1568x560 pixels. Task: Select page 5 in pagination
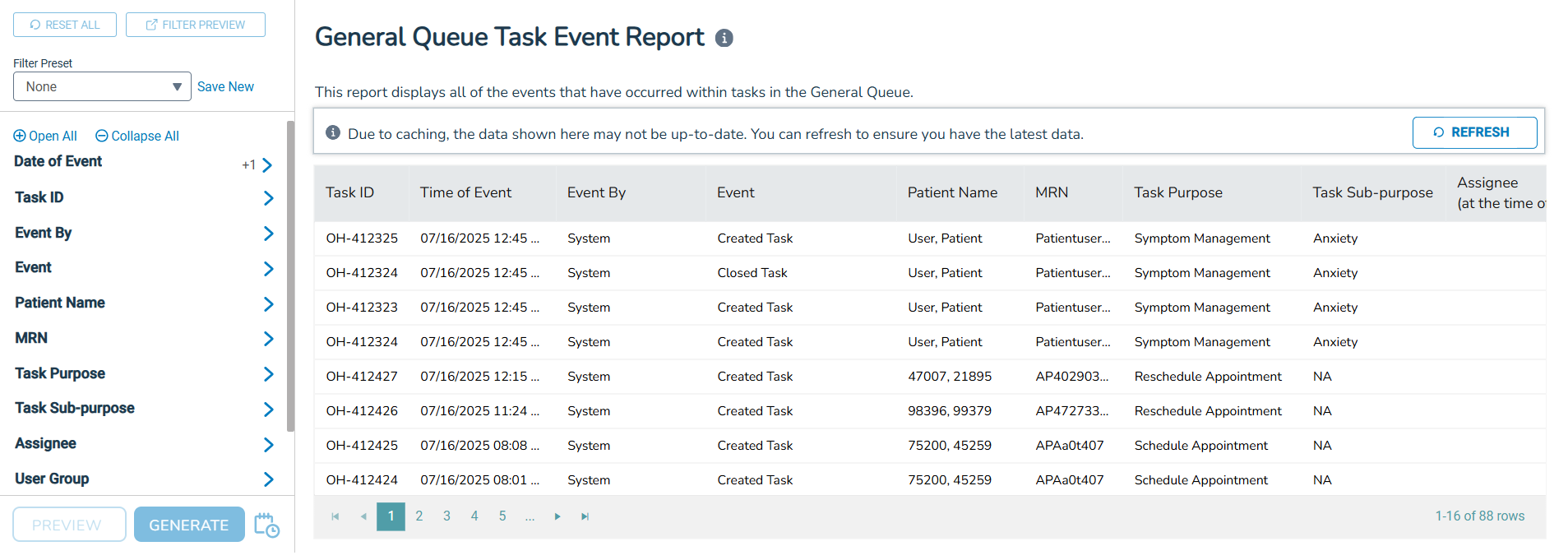click(x=502, y=516)
